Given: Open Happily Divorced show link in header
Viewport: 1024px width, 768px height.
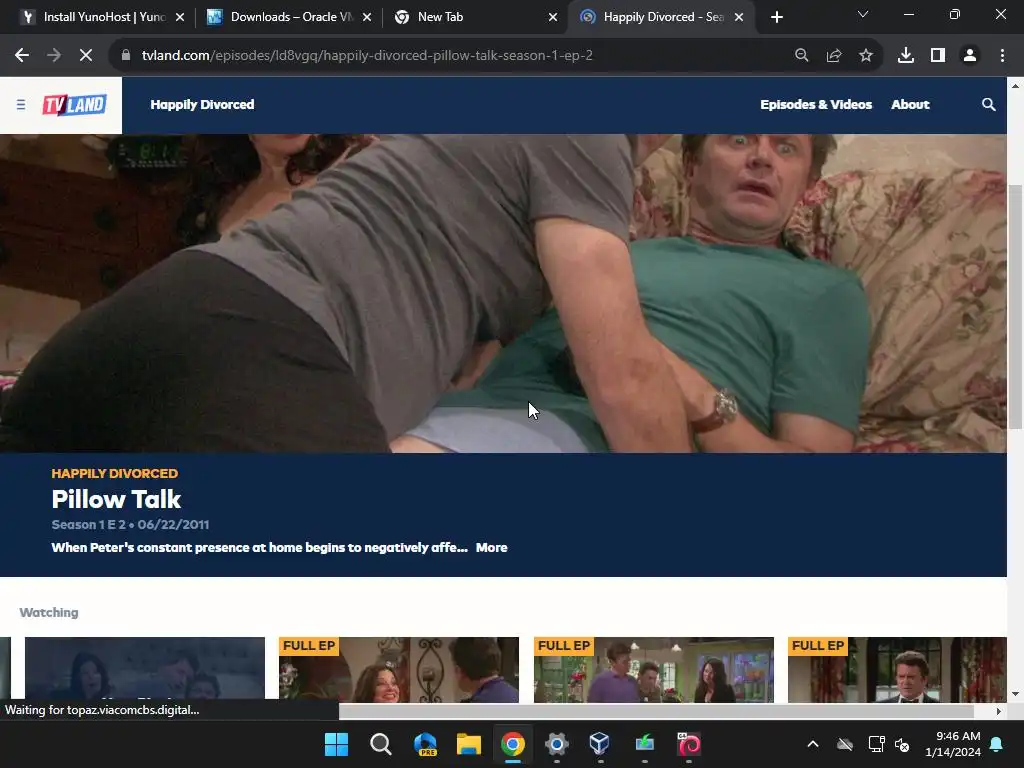Looking at the screenshot, I should pos(202,104).
